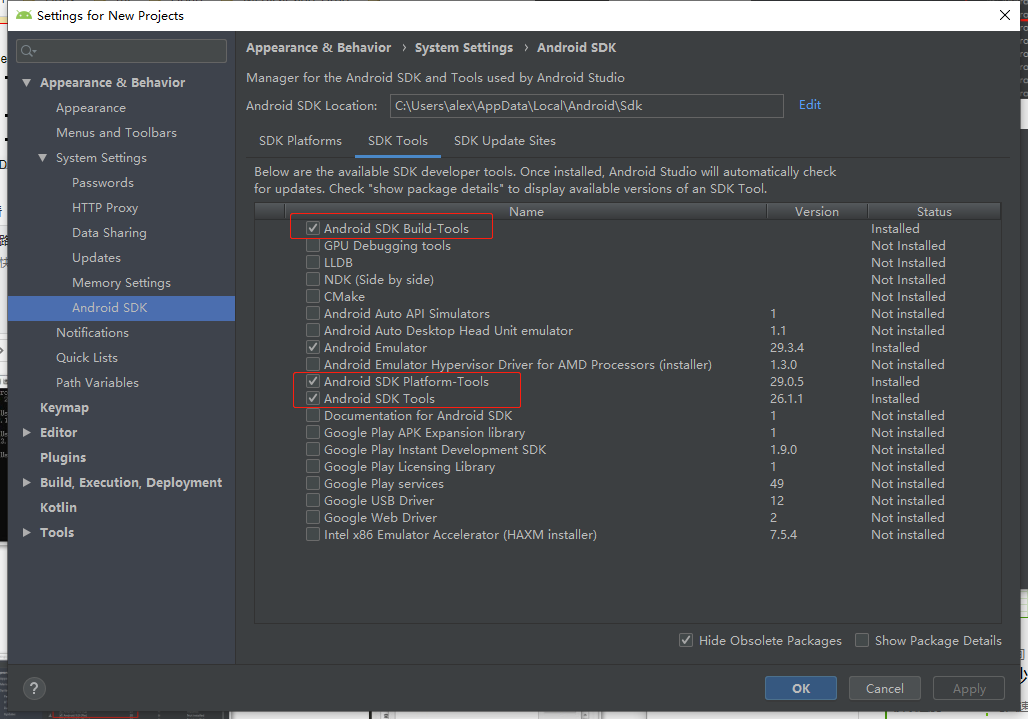Focus the settings search field
This screenshot has height=719, width=1028.
(122, 51)
